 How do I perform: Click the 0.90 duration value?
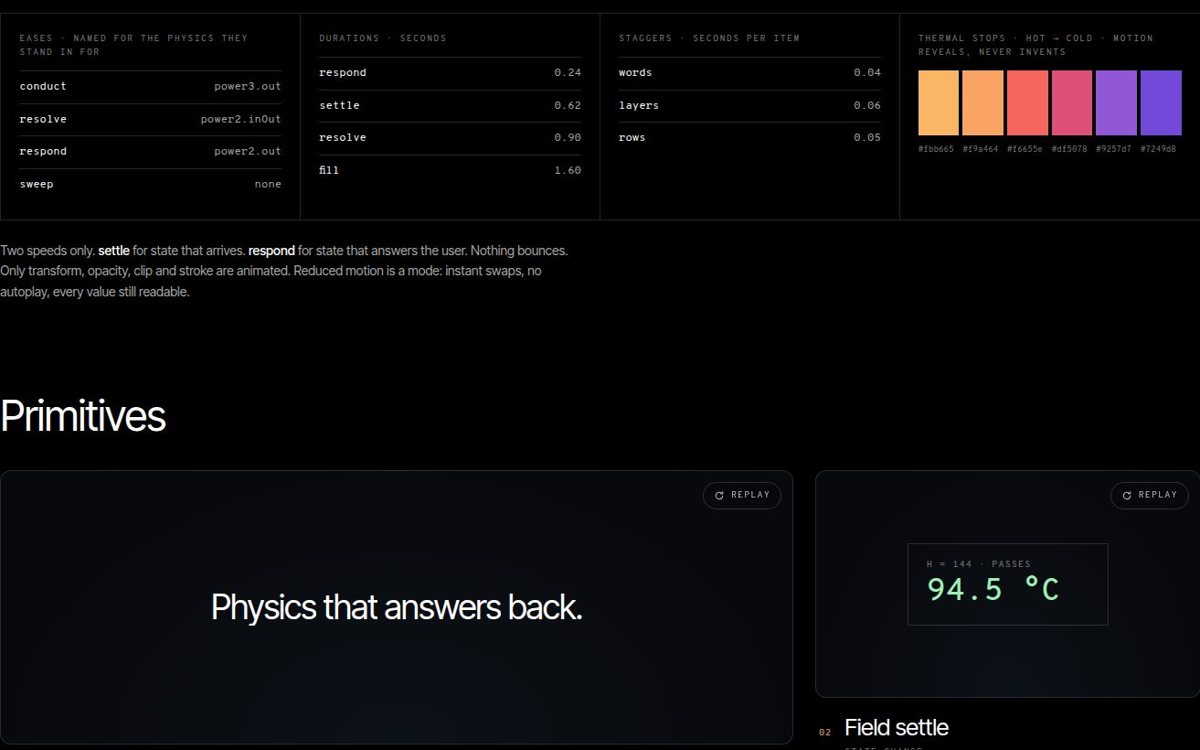[x=568, y=137]
